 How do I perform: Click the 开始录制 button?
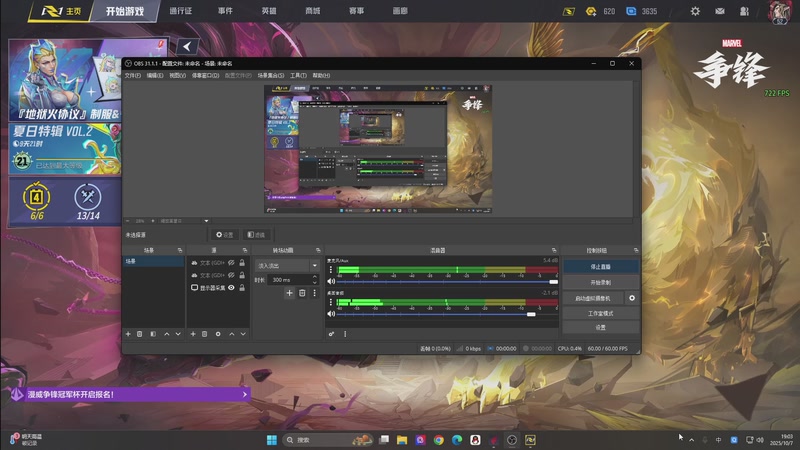click(x=600, y=283)
